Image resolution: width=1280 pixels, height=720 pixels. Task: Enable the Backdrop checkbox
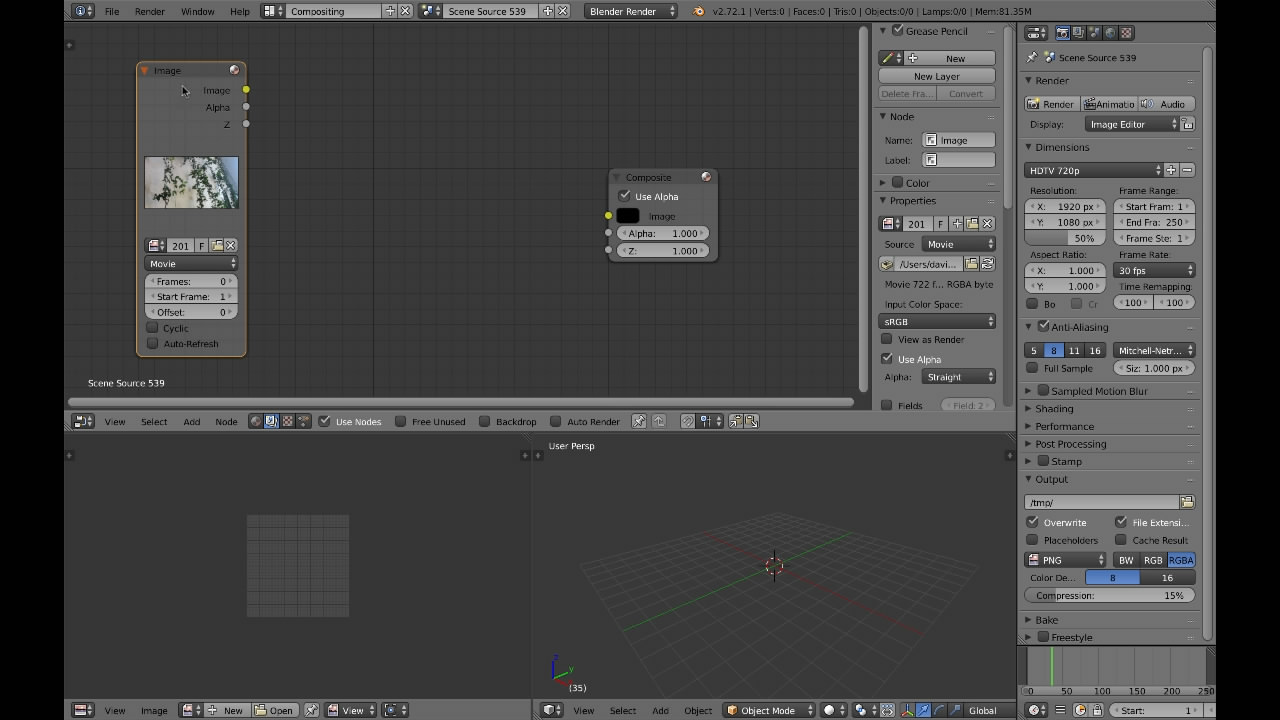[x=484, y=421]
